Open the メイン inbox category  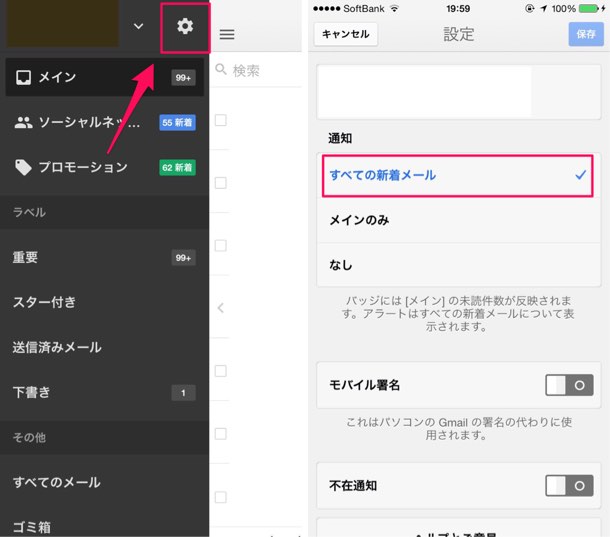tap(105, 77)
